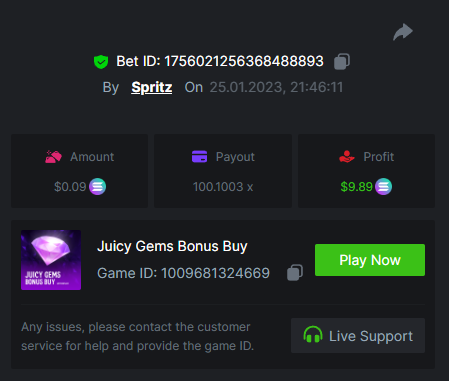Click the bet date 25.01.2023 timestamp
449x381 pixels.
276,87
